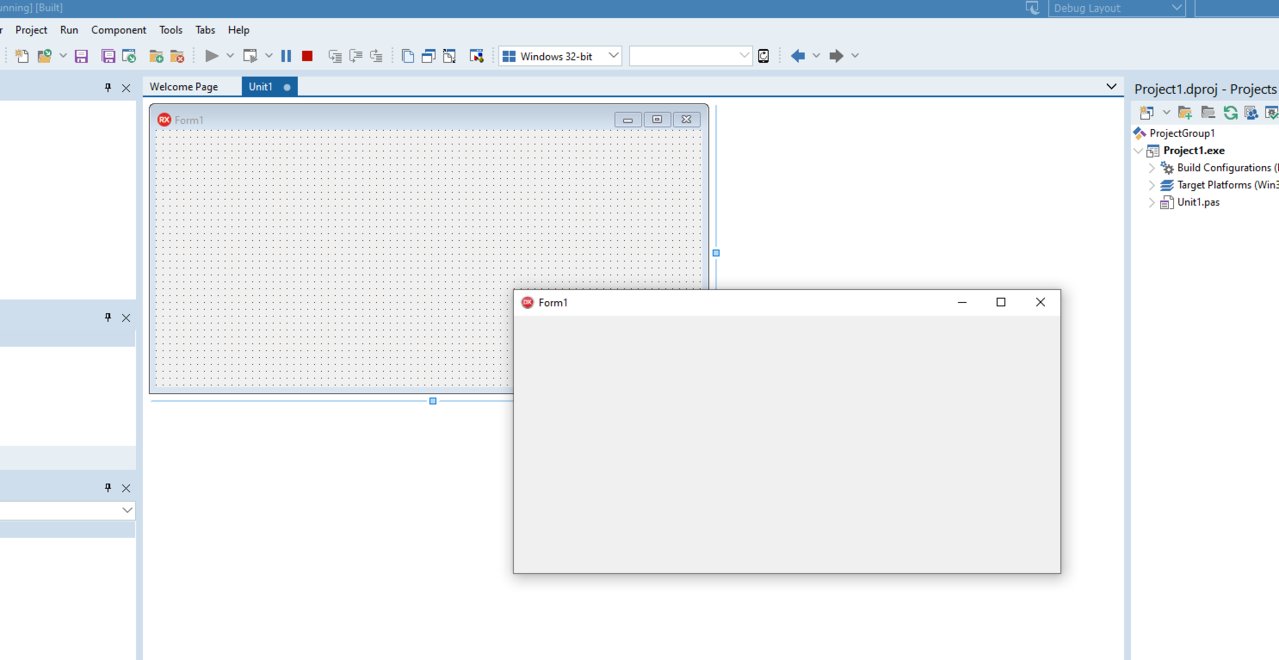Close the bottom left docked panel
This screenshot has width=1279, height=660.
point(126,488)
